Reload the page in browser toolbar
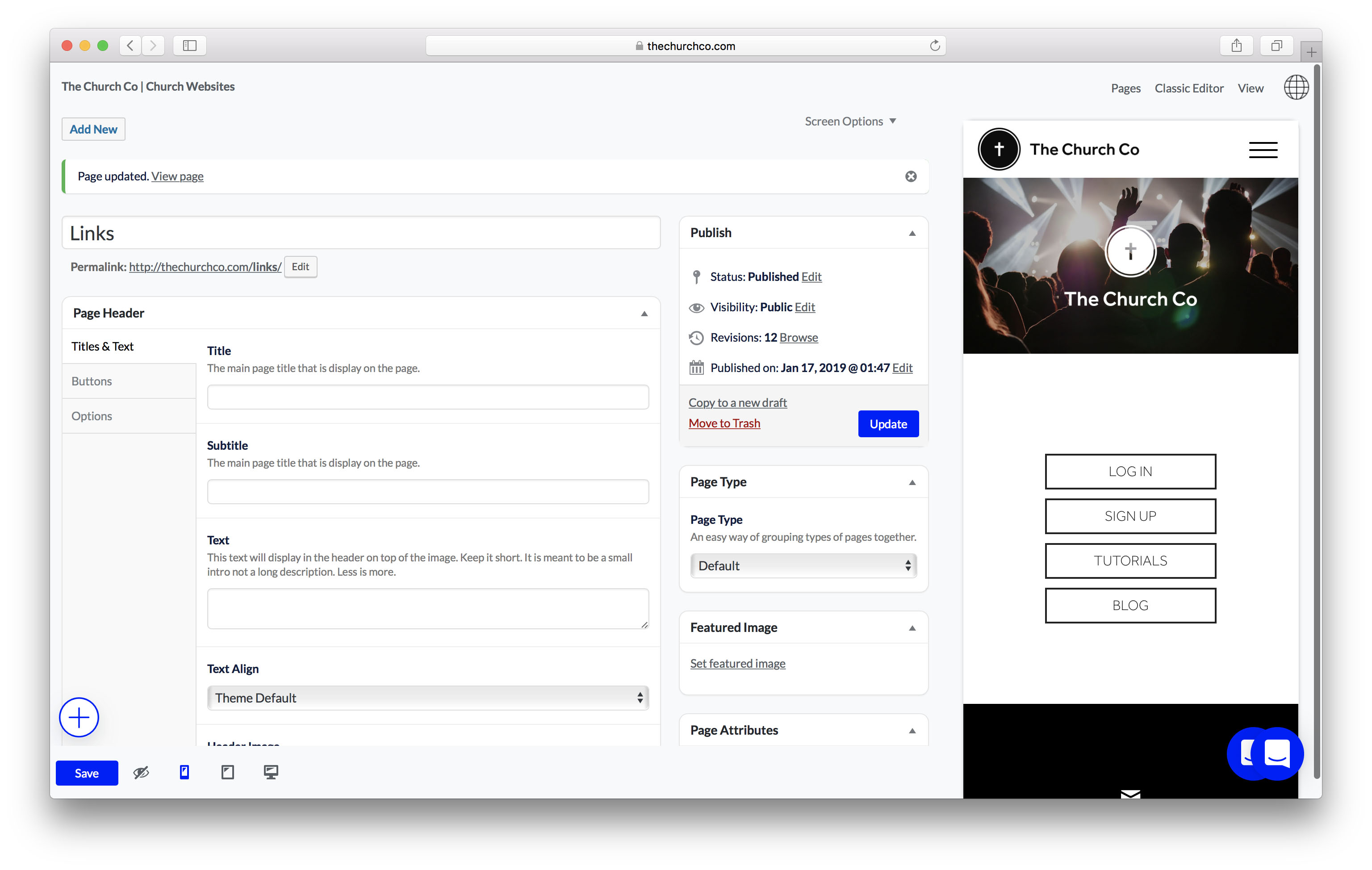Screen dimensions: 1372x870 coord(934,46)
